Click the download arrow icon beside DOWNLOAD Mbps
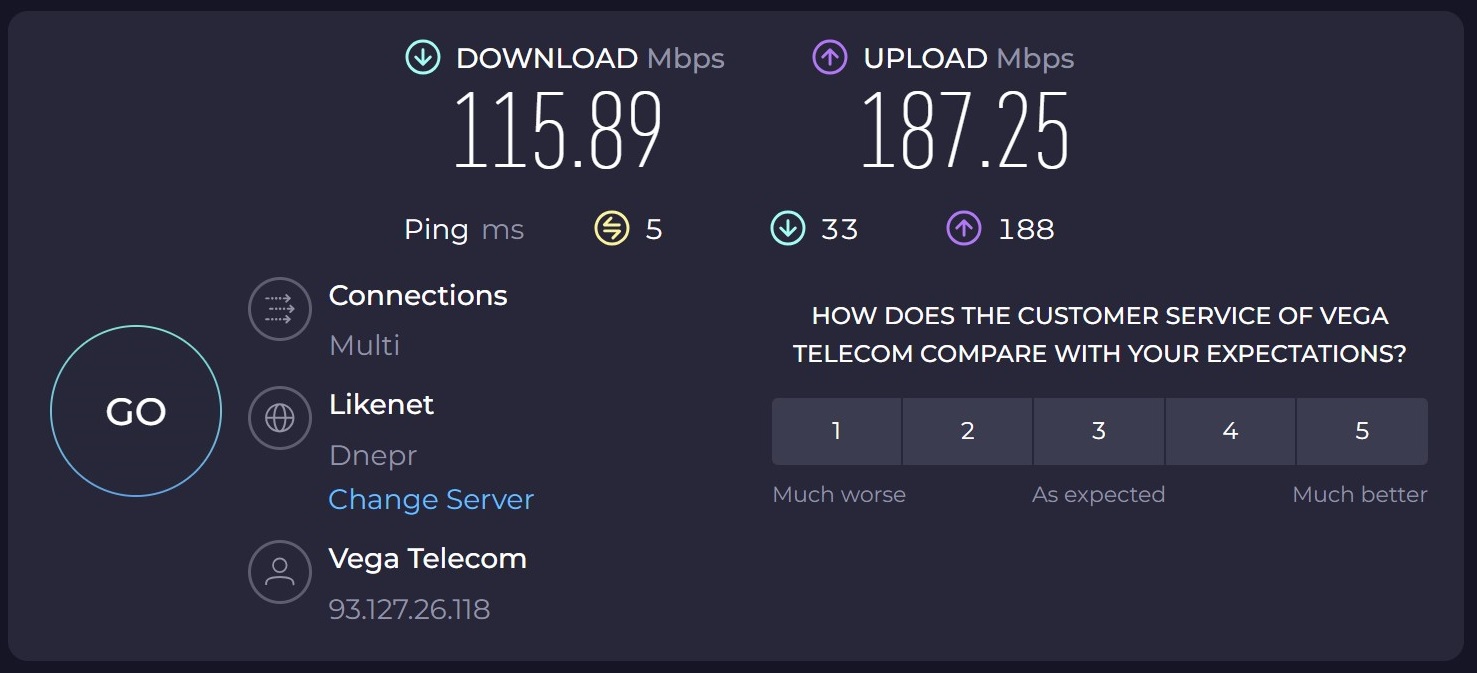Viewport: 1477px width, 673px height. coord(422,58)
